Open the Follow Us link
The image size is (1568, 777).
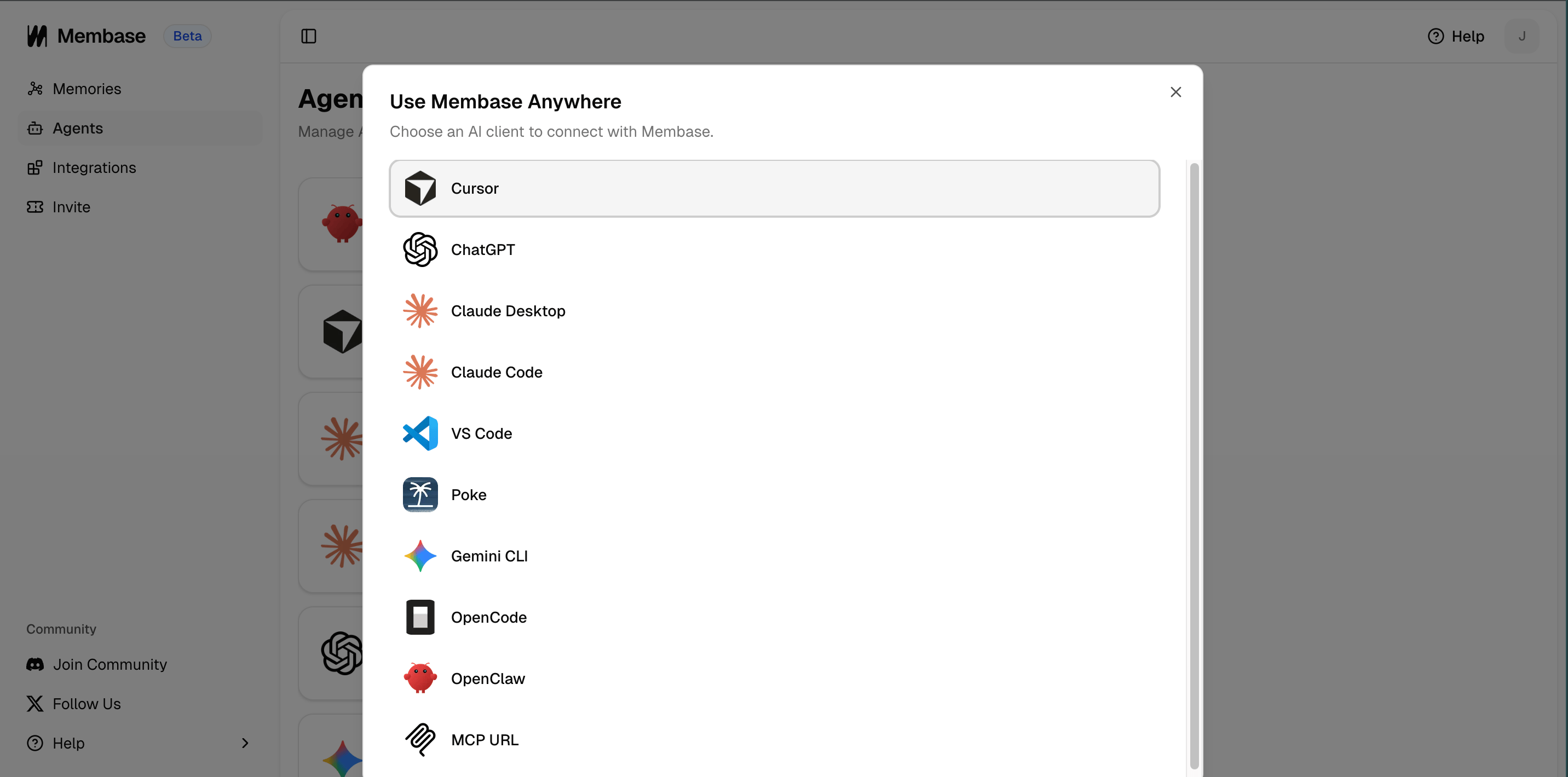[x=140, y=704]
